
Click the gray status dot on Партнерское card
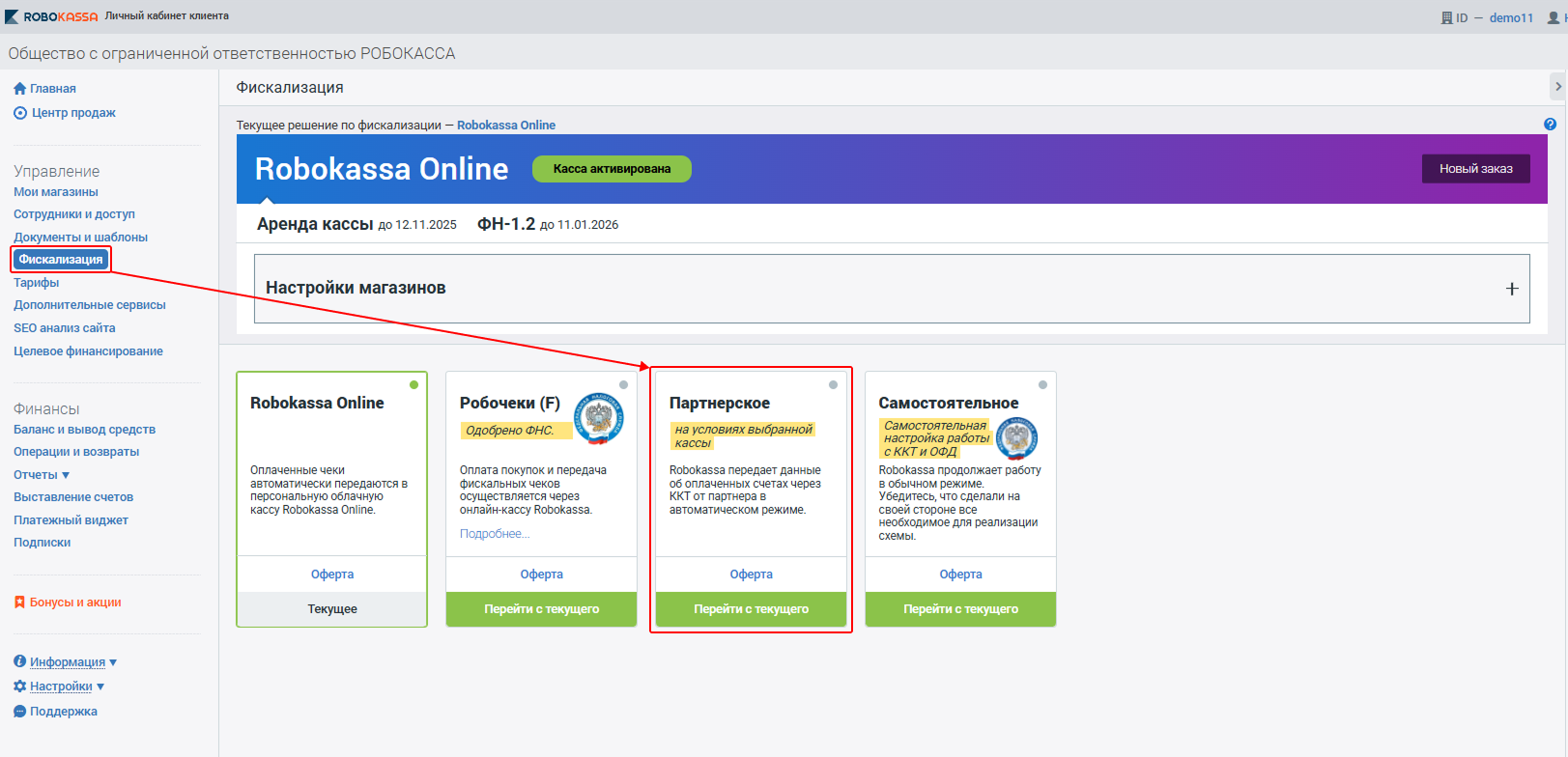[x=833, y=384]
